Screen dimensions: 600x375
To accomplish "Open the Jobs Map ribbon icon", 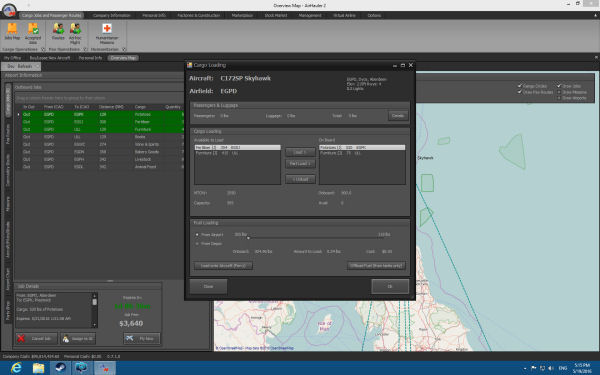I will tap(12, 29).
